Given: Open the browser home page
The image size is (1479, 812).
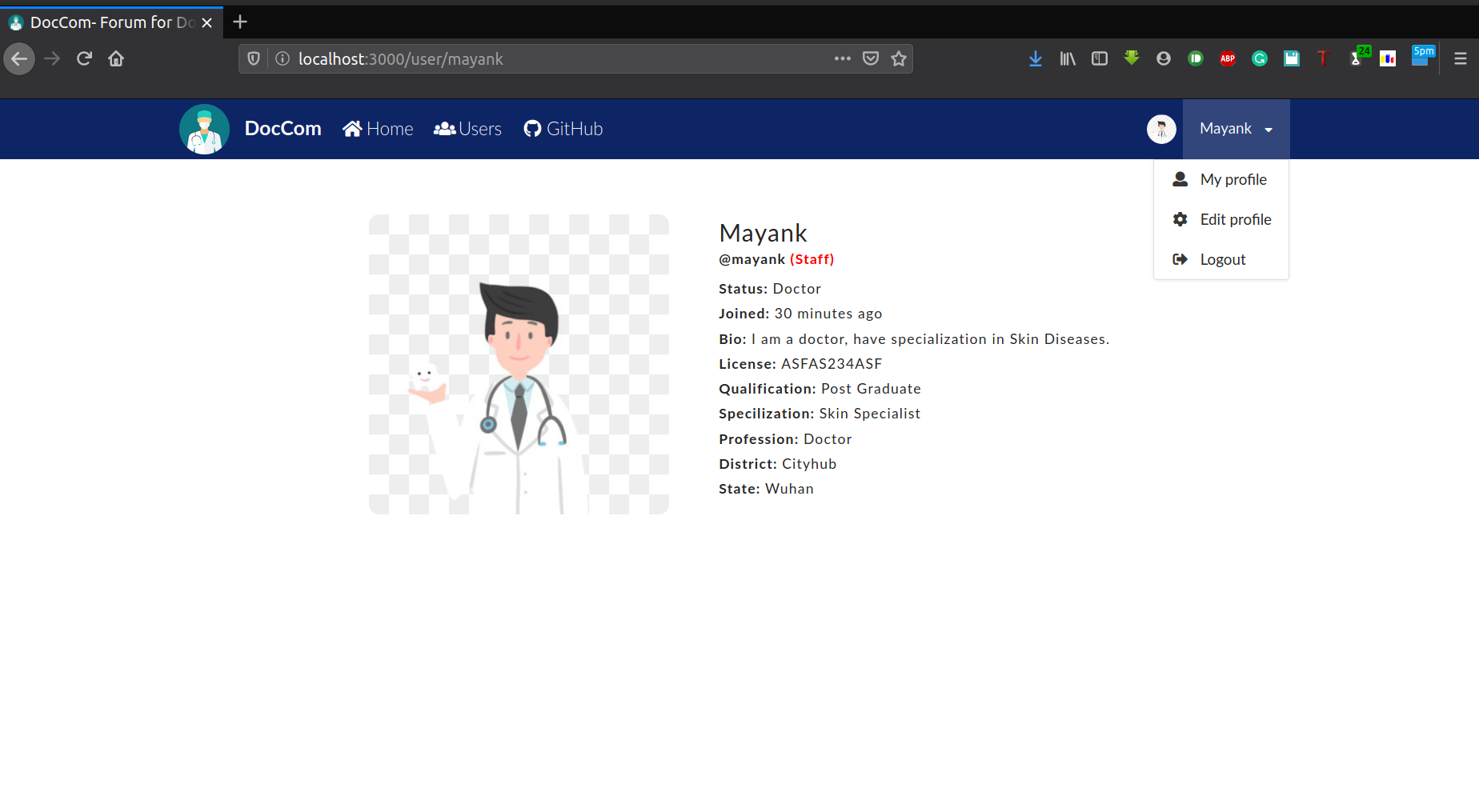Looking at the screenshot, I should 116,58.
